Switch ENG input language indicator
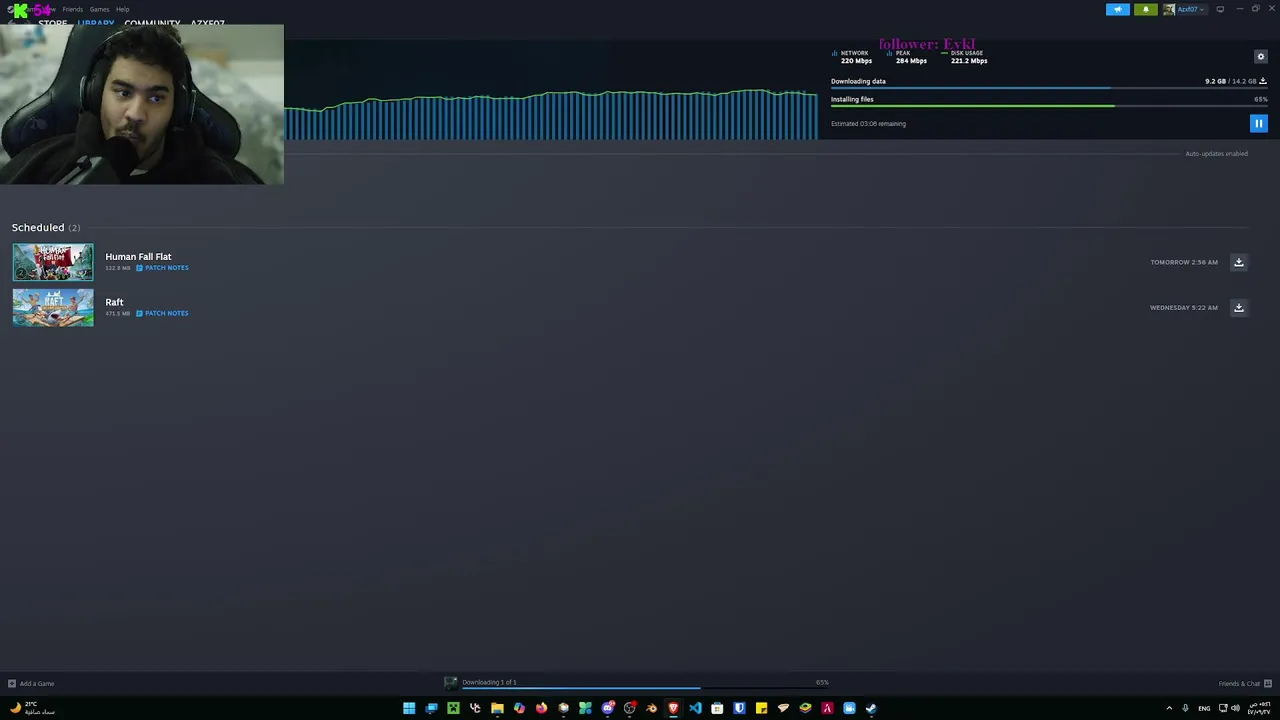The image size is (1280, 720). click(1204, 708)
